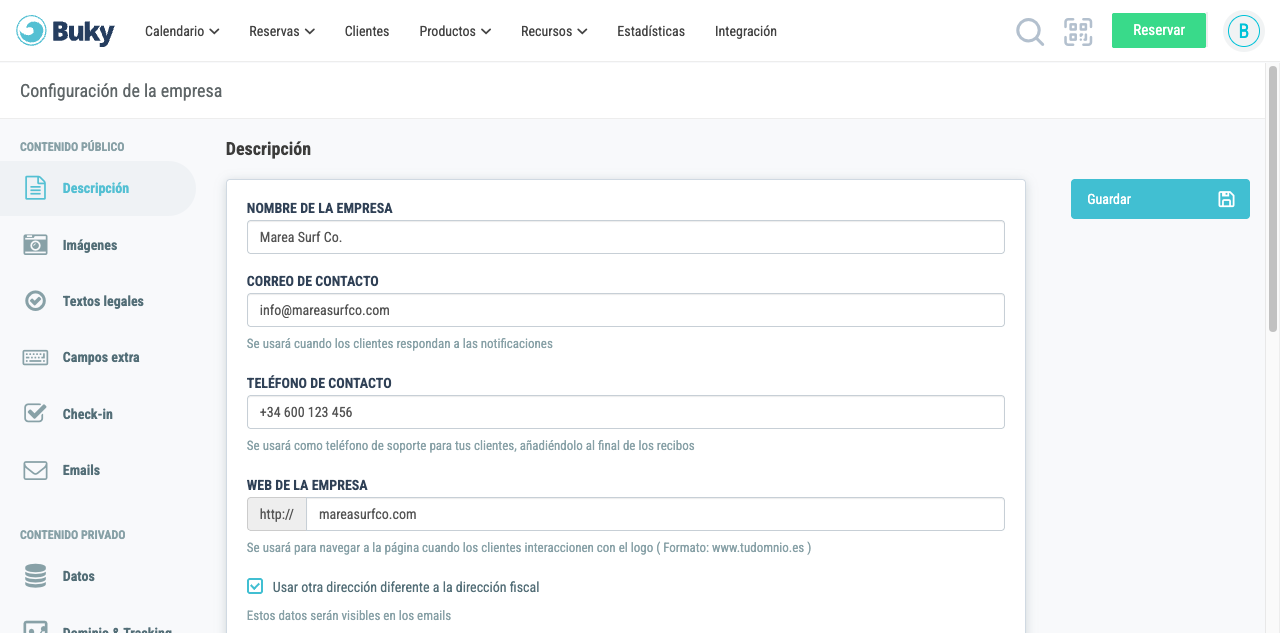Viewport: 1280px width, 633px height.
Task: Click the floppy disk icon on Guardar
Action: [x=1227, y=199]
